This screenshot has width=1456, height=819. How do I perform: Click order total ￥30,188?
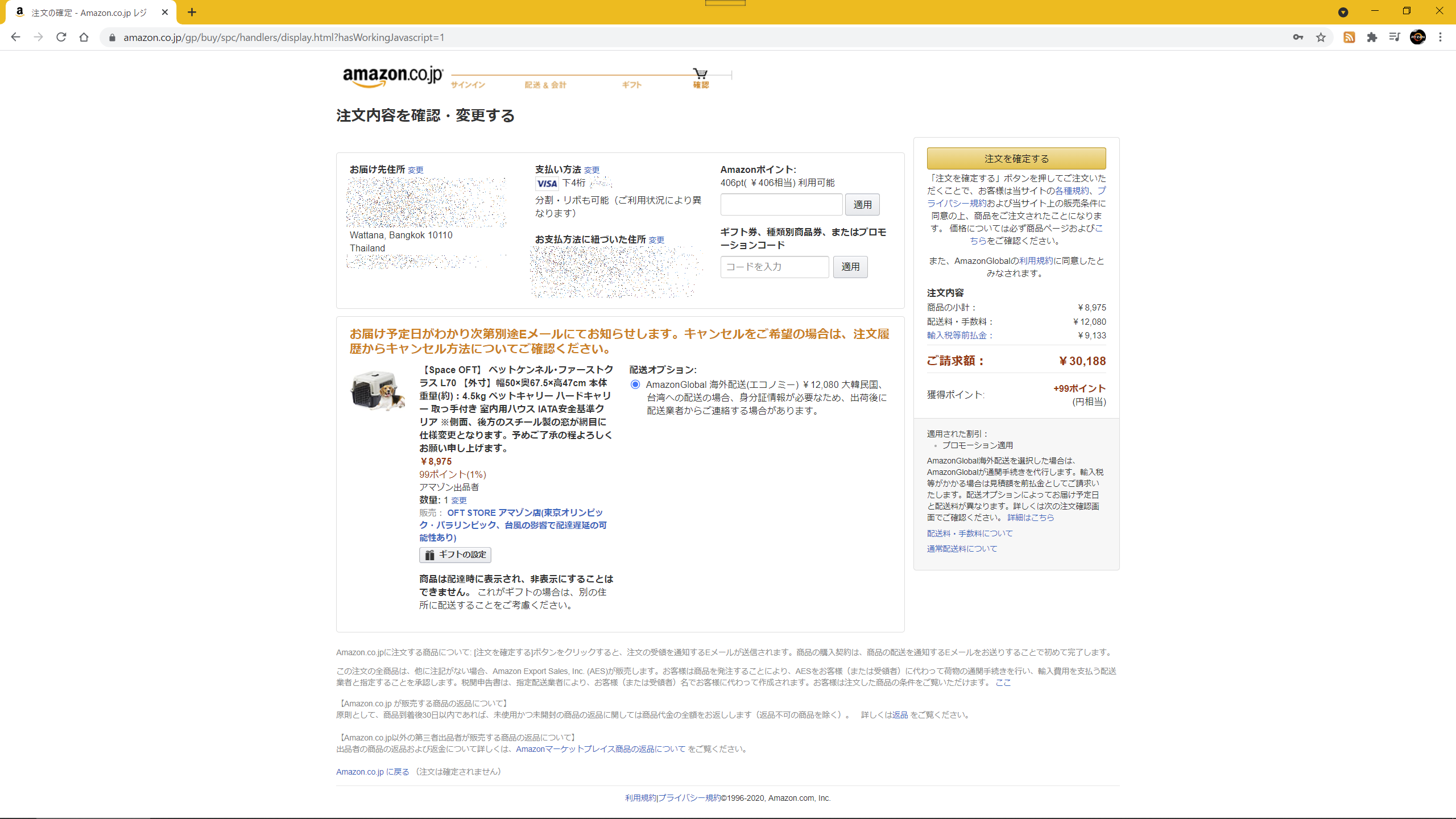(1082, 361)
